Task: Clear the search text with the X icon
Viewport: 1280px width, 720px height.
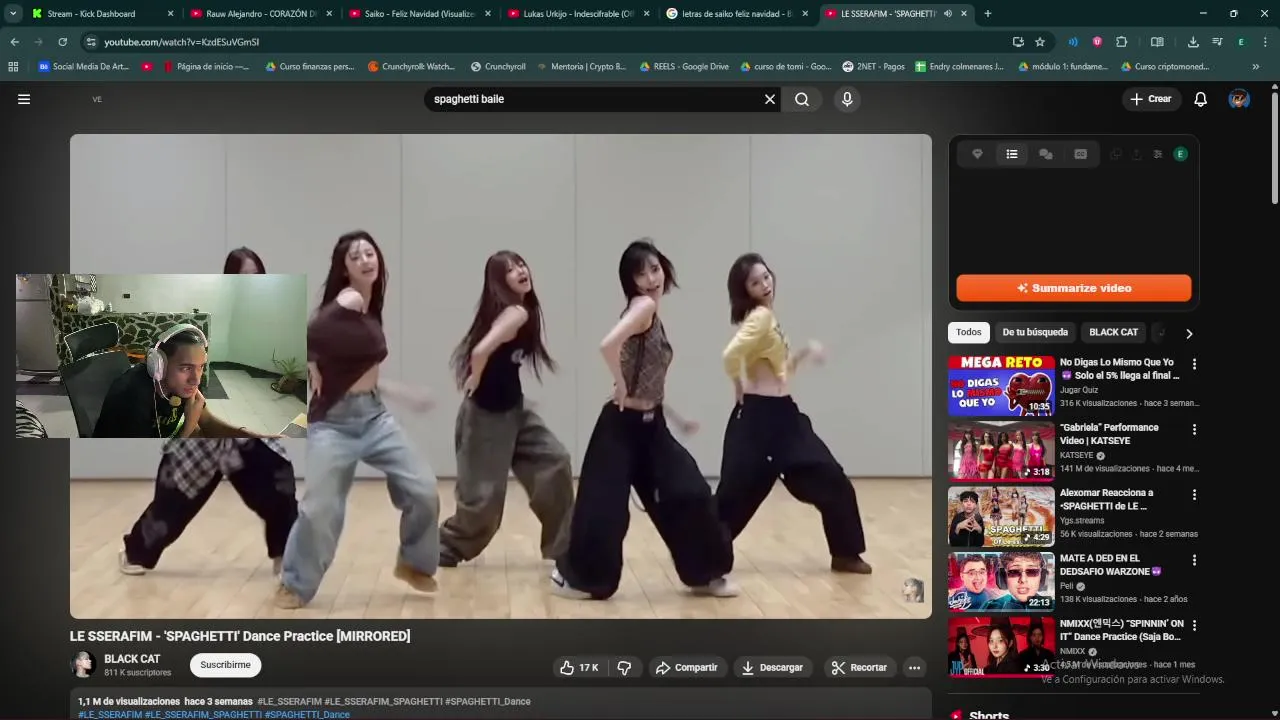Action: pos(770,99)
